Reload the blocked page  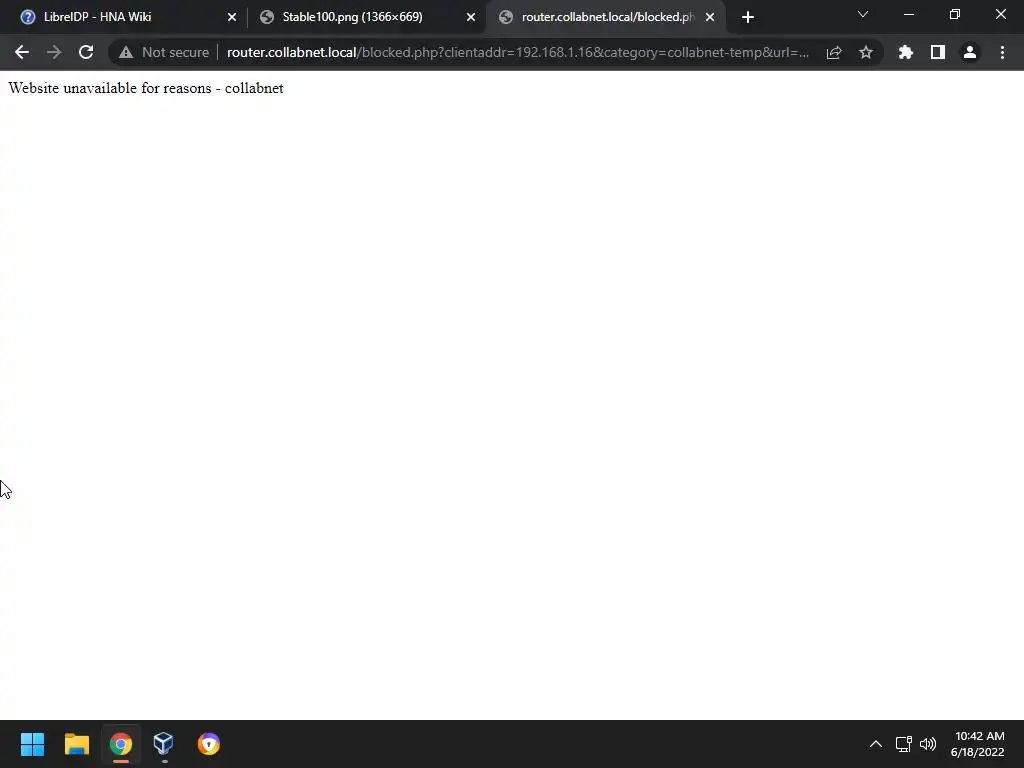point(86,52)
